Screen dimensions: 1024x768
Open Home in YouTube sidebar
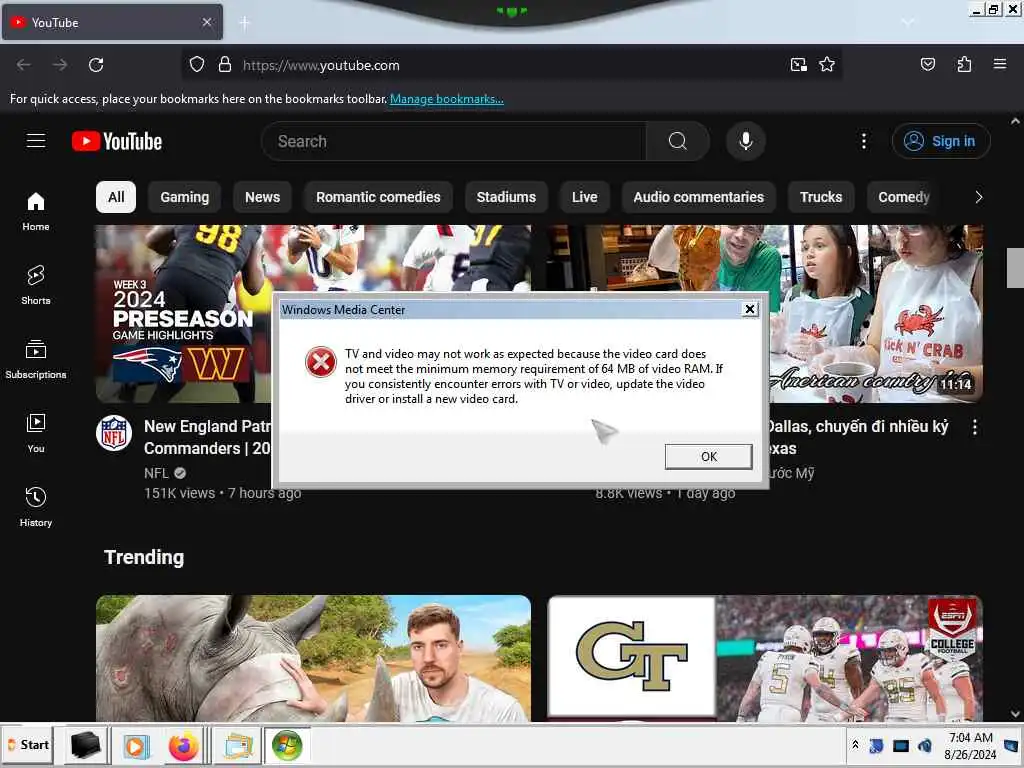[x=36, y=212]
